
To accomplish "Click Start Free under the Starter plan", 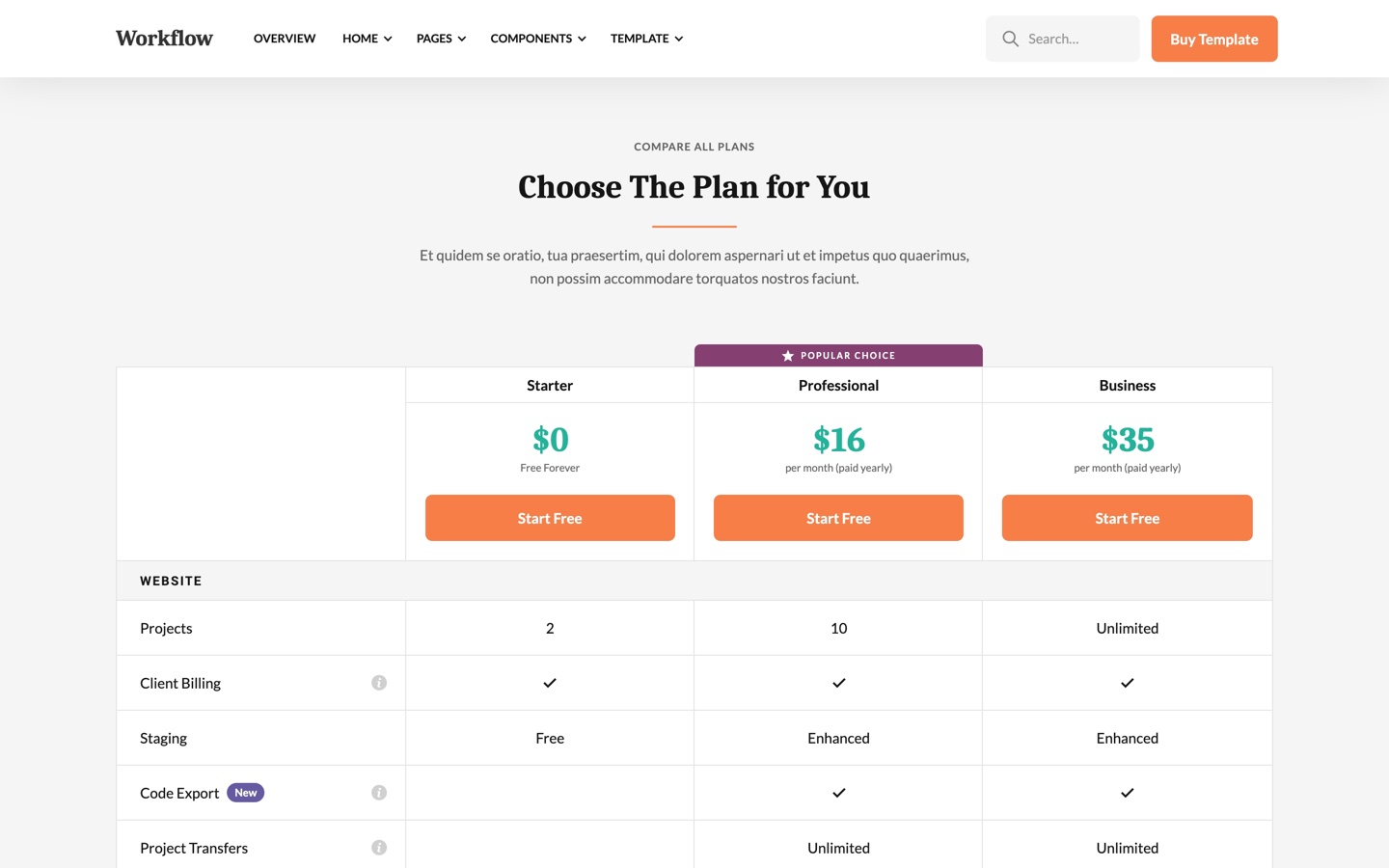I will pyautogui.click(x=550, y=518).
